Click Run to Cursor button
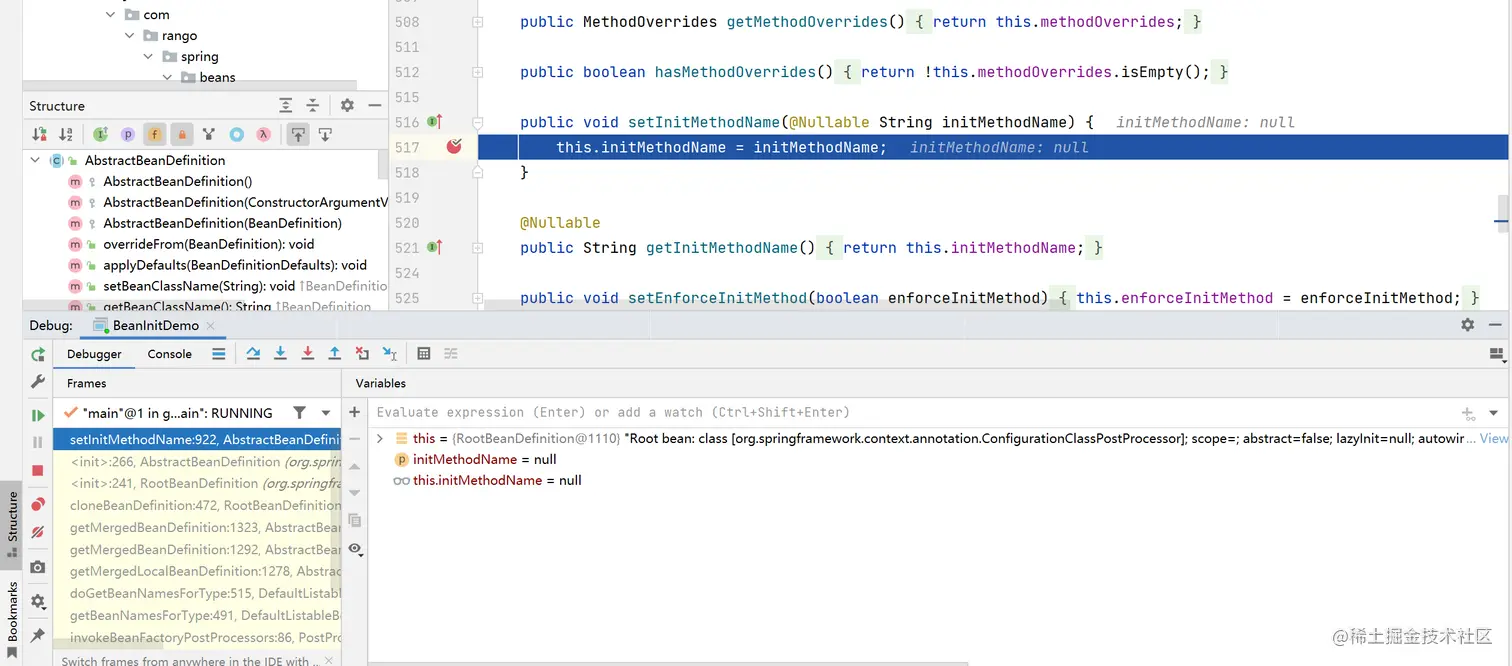 pos(390,354)
